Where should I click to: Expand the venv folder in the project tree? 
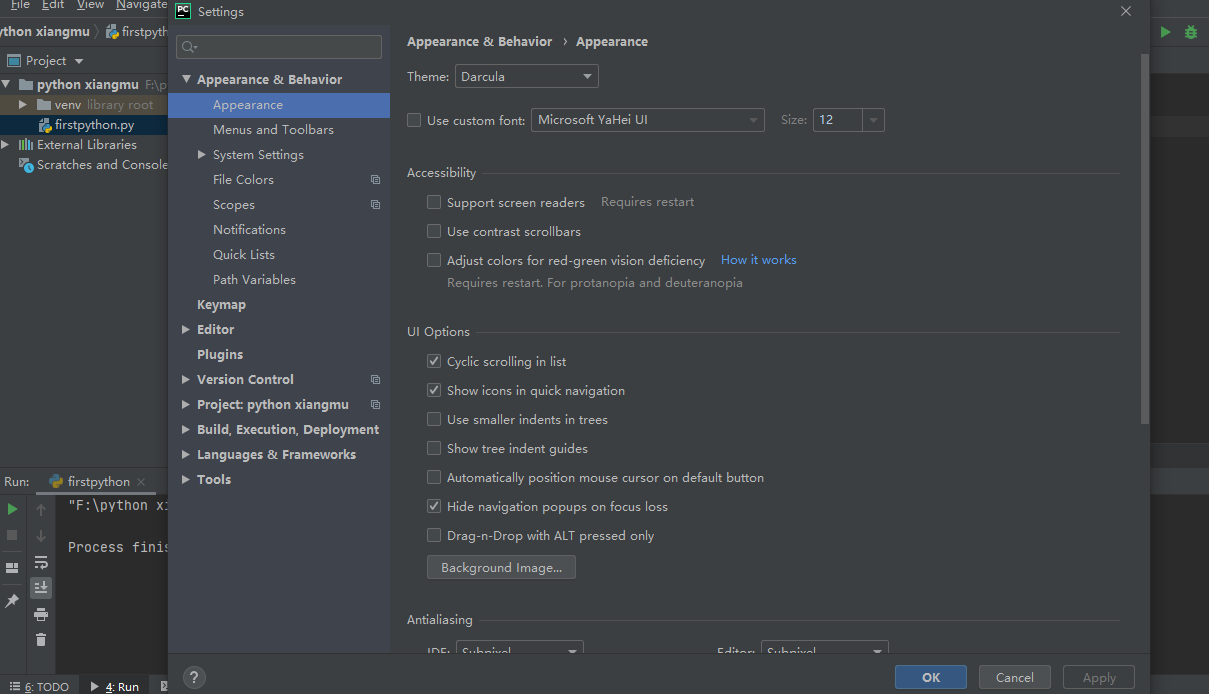click(23, 104)
